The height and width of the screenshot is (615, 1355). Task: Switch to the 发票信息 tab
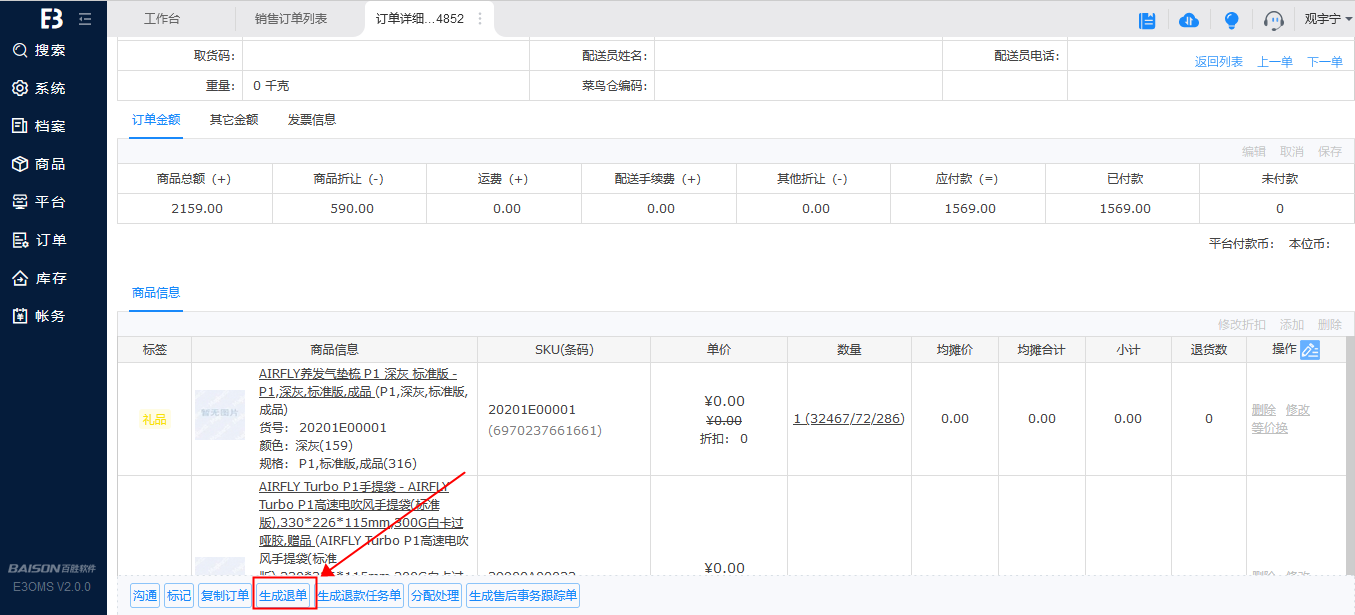(x=312, y=119)
